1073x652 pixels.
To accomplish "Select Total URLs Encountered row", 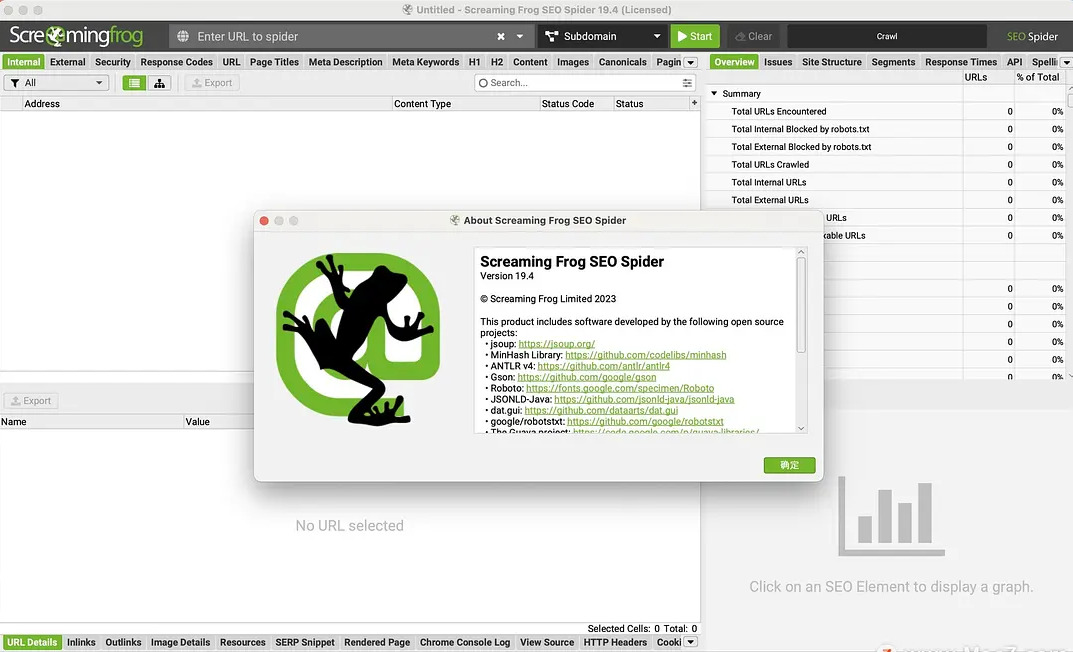I will (x=885, y=112).
